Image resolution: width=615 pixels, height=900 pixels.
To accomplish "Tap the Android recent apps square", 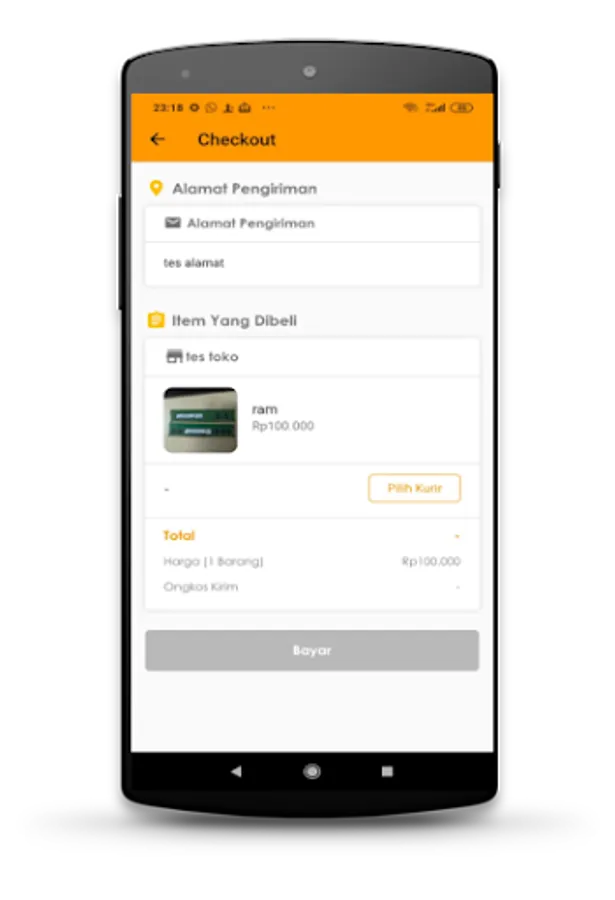I will (x=388, y=771).
